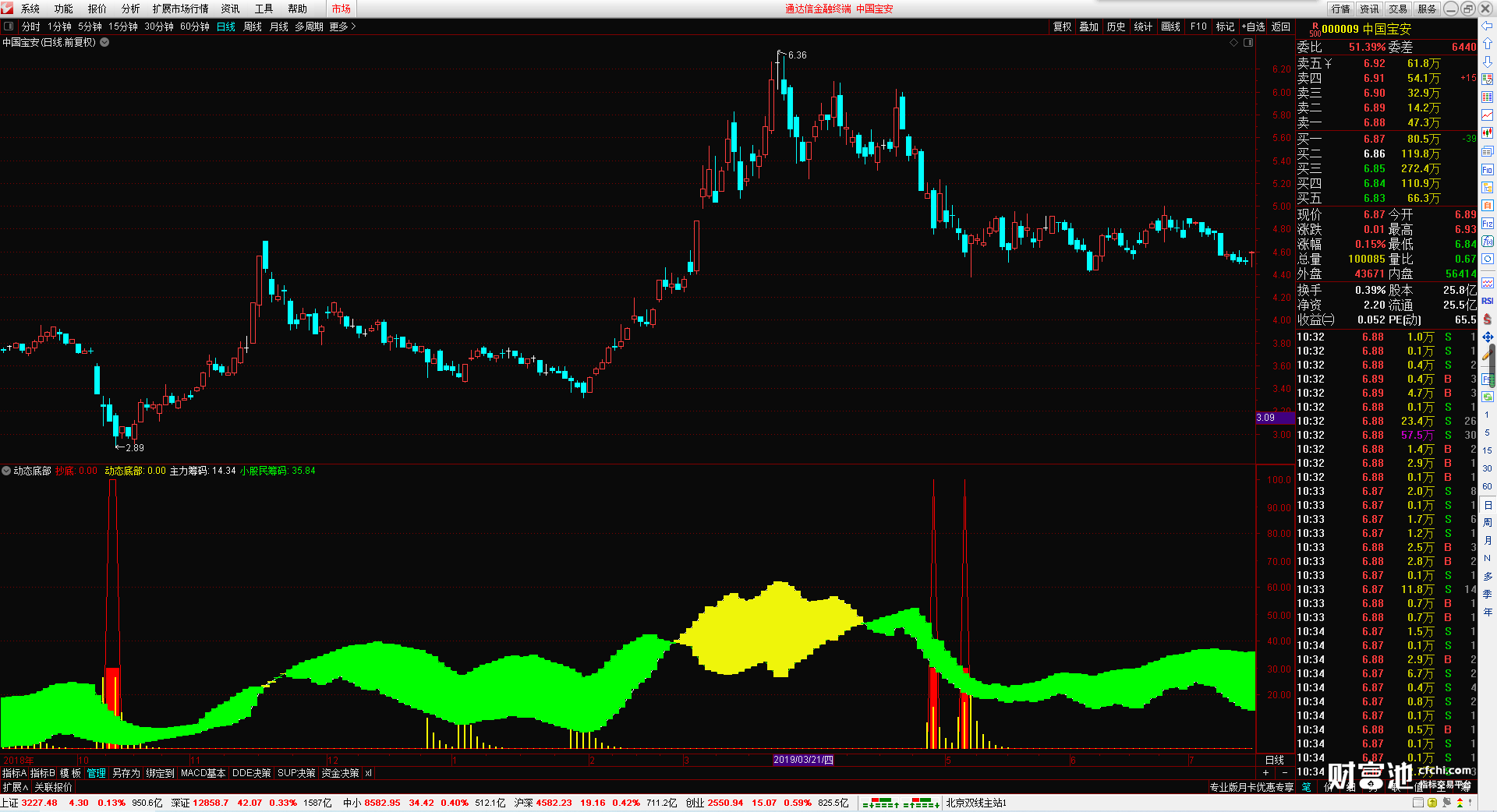Viewport: 1497px width, 812px height.
Task: Select the pencil drawing tool icon
Action: (1487, 355)
